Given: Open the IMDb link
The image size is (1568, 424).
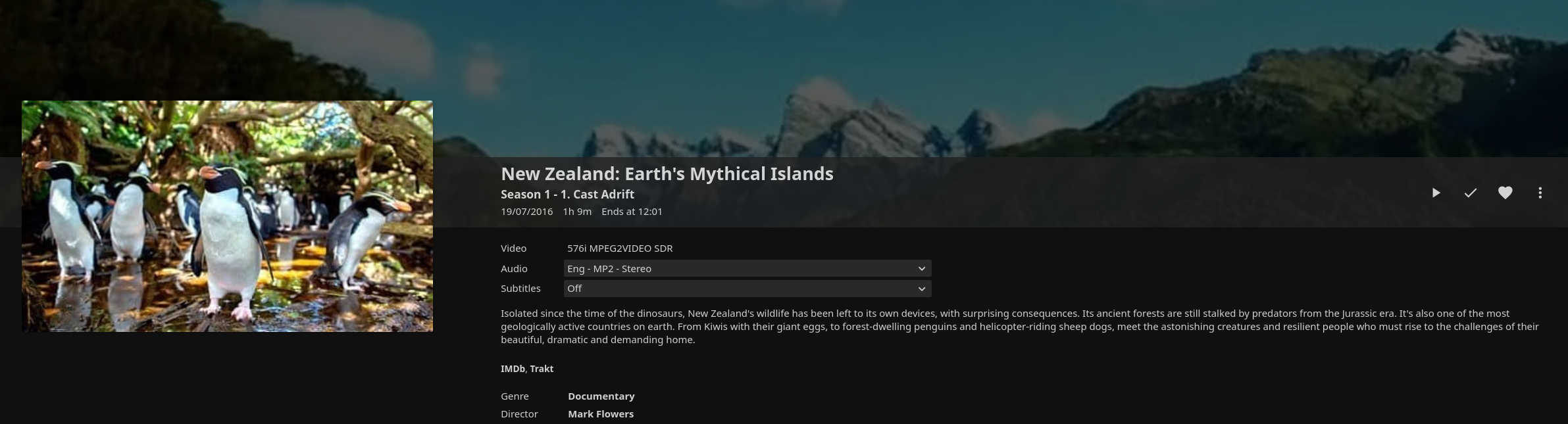Looking at the screenshot, I should point(511,368).
